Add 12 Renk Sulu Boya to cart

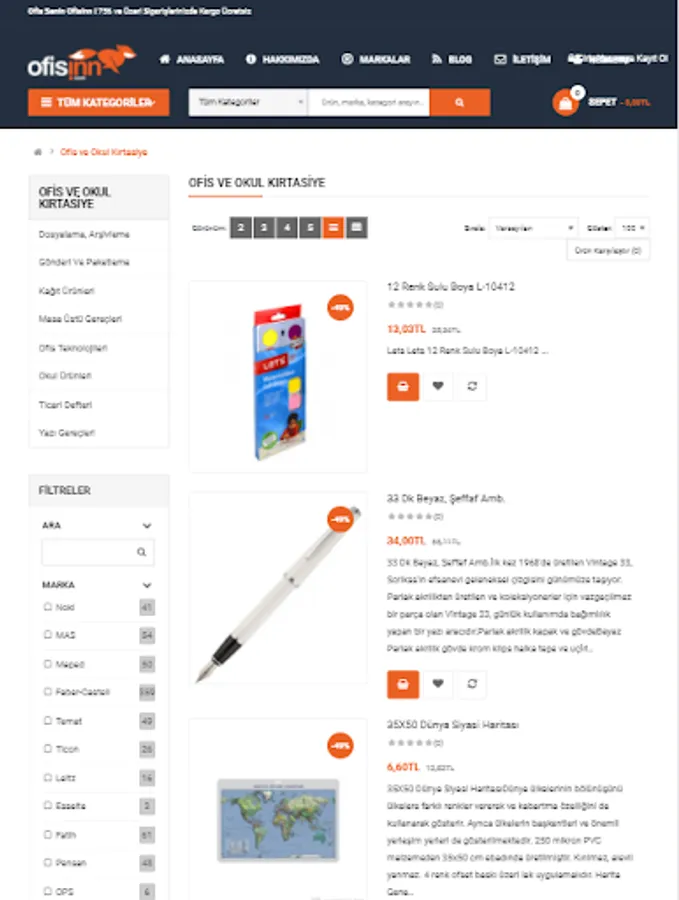[x=403, y=386]
